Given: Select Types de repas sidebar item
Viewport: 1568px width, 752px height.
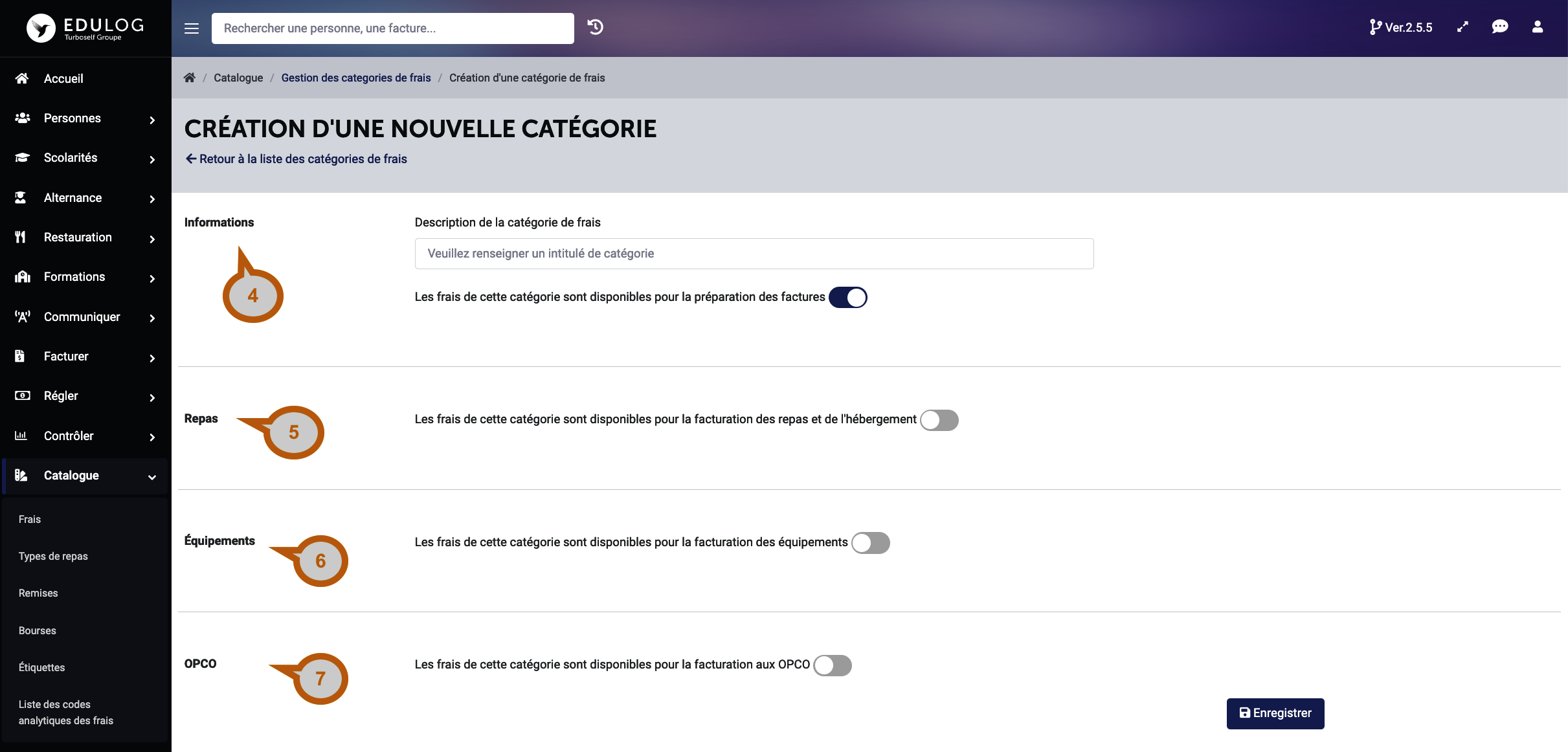Looking at the screenshot, I should [x=53, y=556].
